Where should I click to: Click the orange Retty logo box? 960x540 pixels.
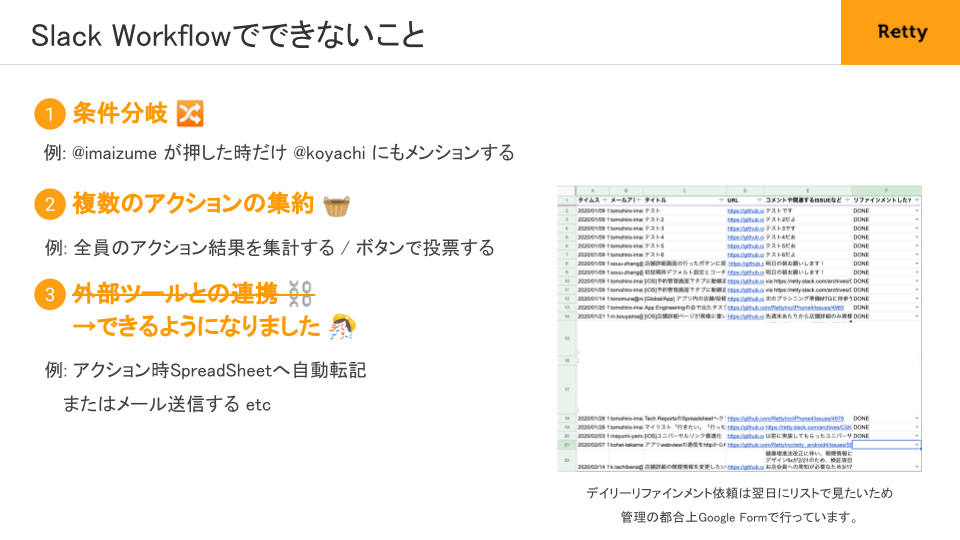click(900, 32)
